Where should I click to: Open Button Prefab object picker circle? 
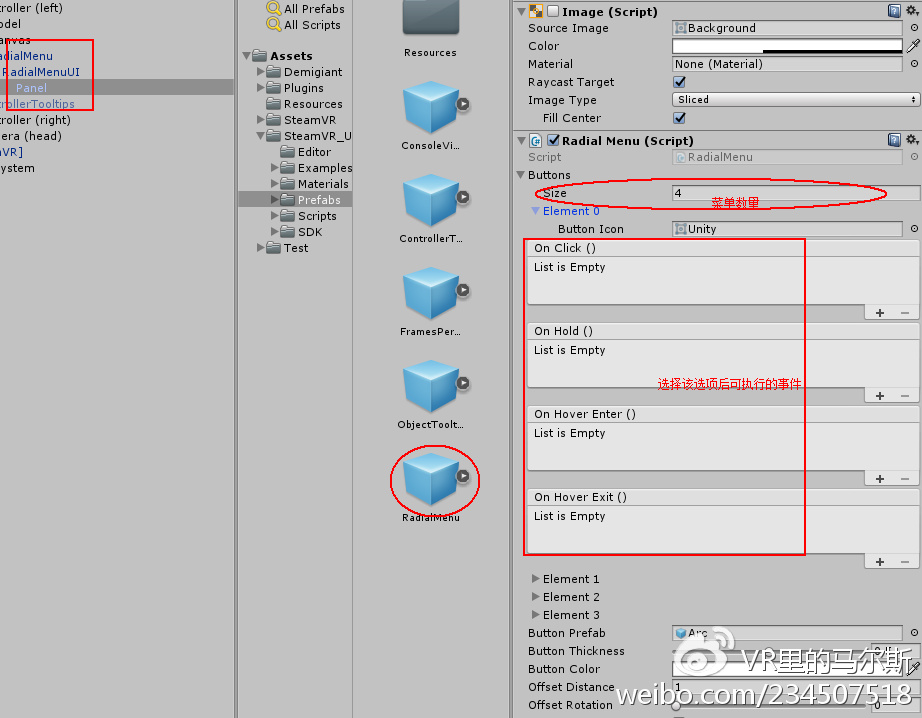914,633
